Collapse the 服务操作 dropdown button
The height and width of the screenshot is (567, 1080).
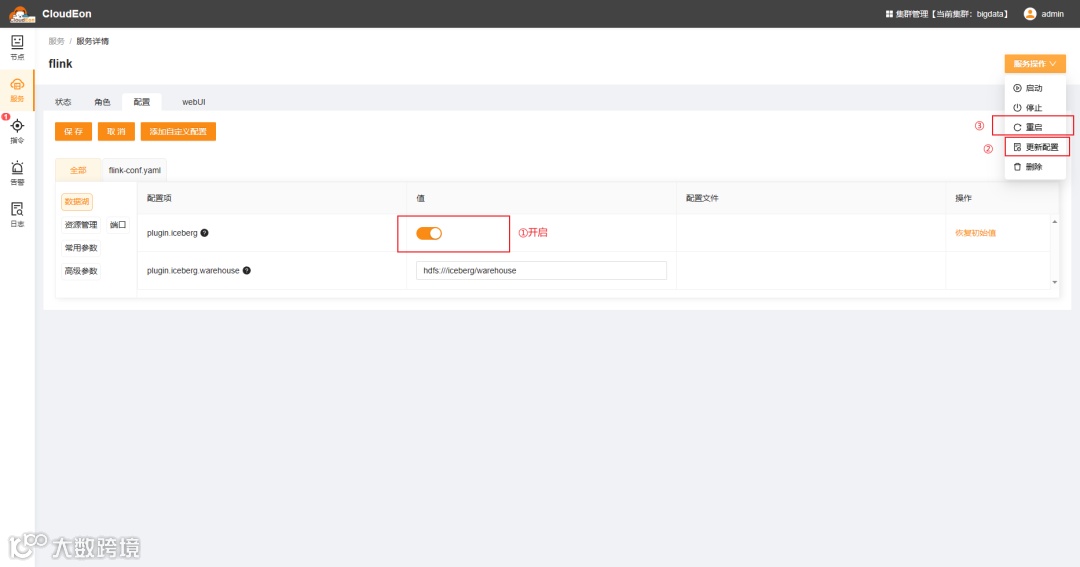(x=1035, y=63)
